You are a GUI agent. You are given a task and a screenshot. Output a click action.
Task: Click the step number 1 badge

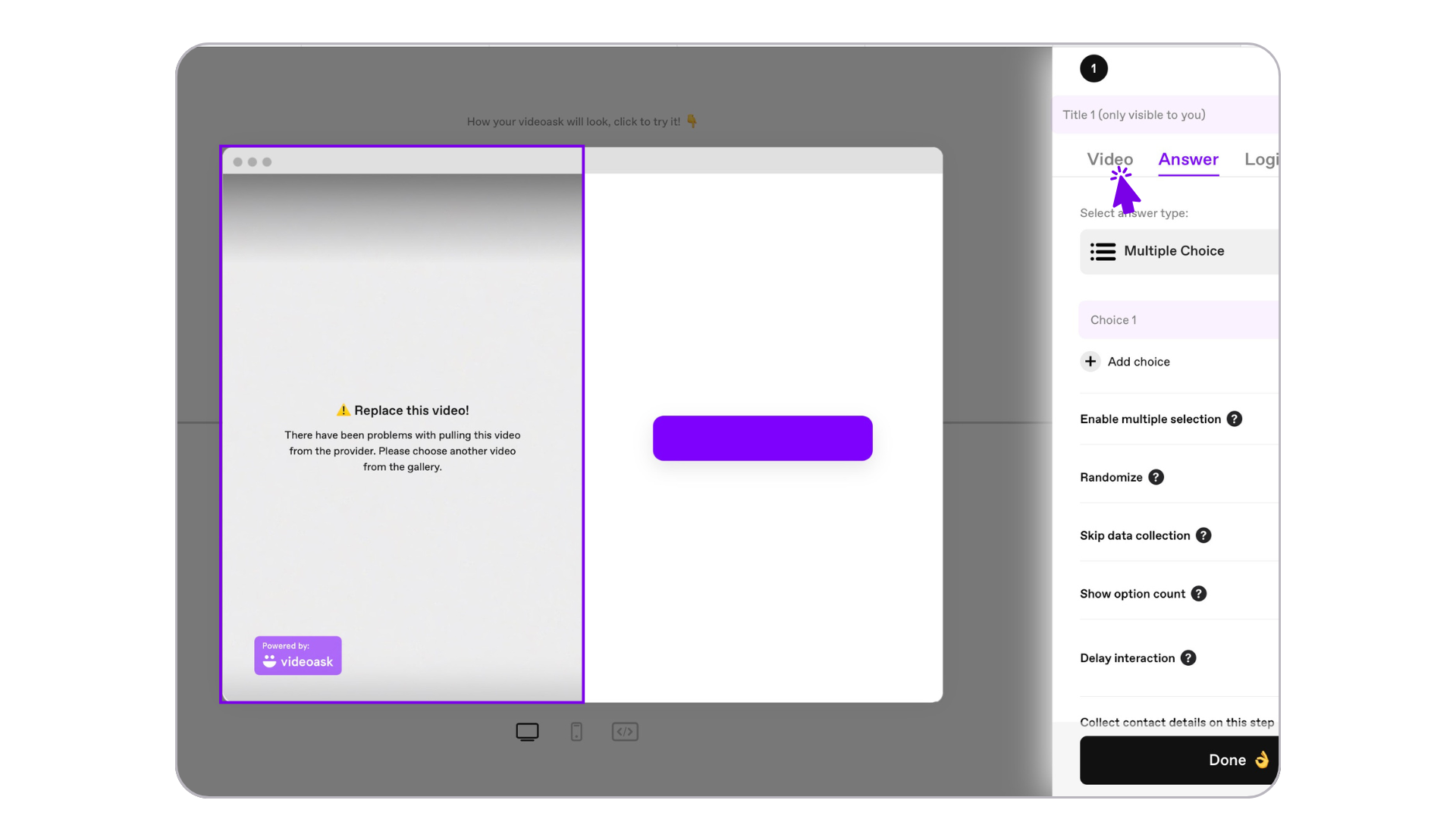(1094, 68)
